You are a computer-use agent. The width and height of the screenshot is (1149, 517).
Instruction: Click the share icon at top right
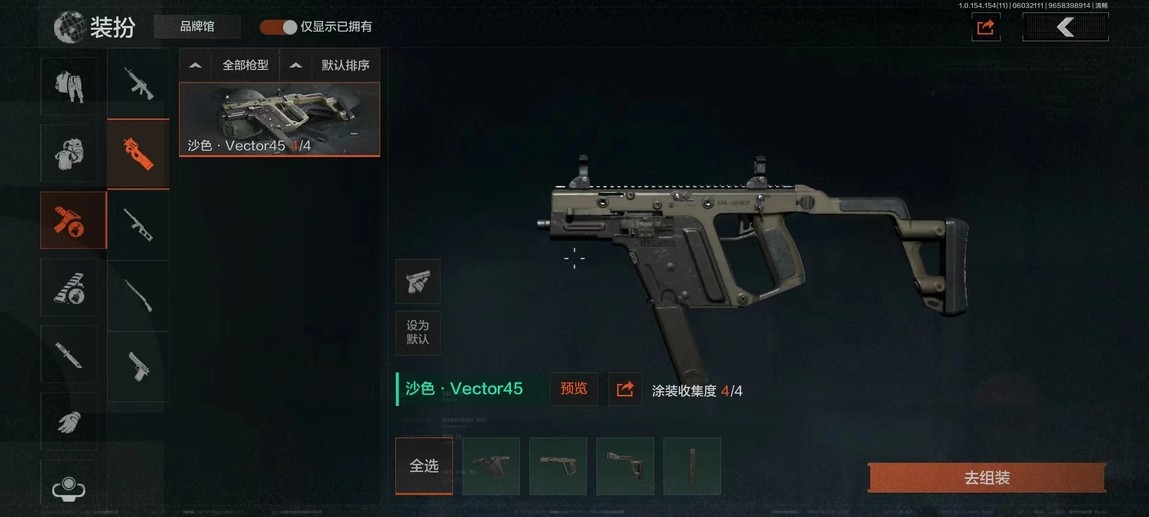coord(986,27)
